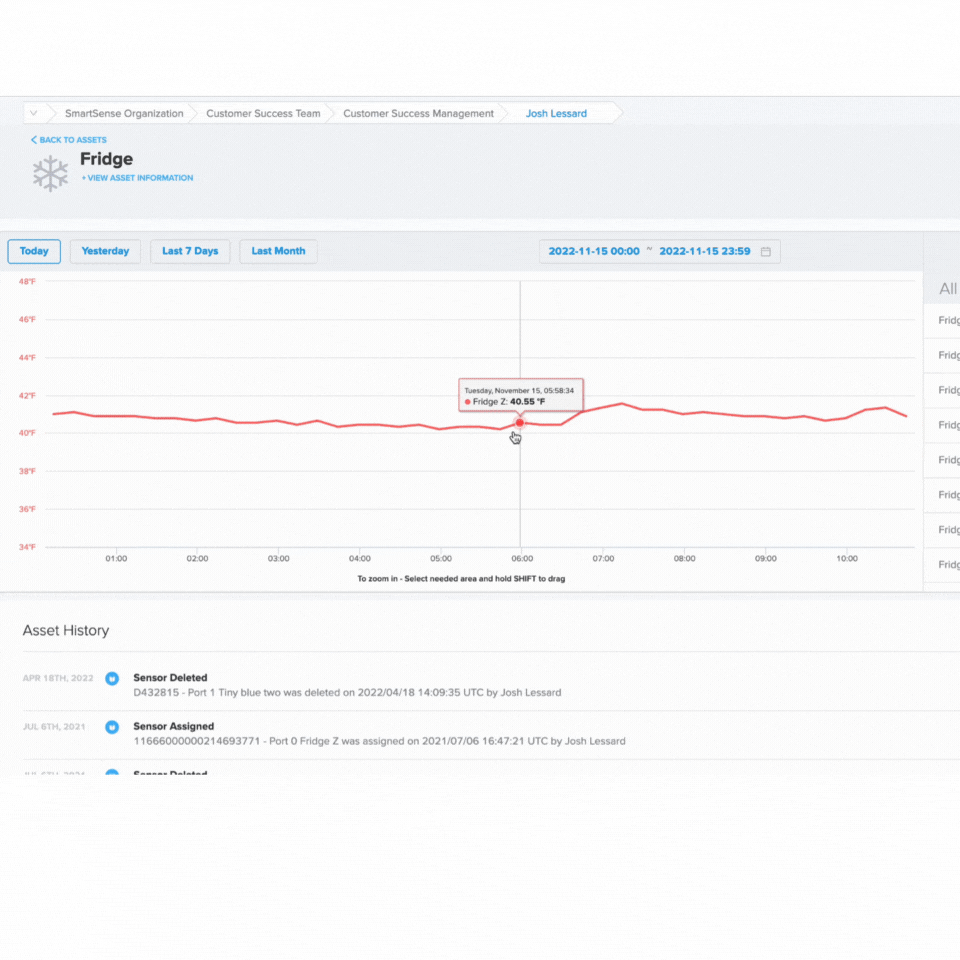Select the All sensors list header

click(x=948, y=288)
